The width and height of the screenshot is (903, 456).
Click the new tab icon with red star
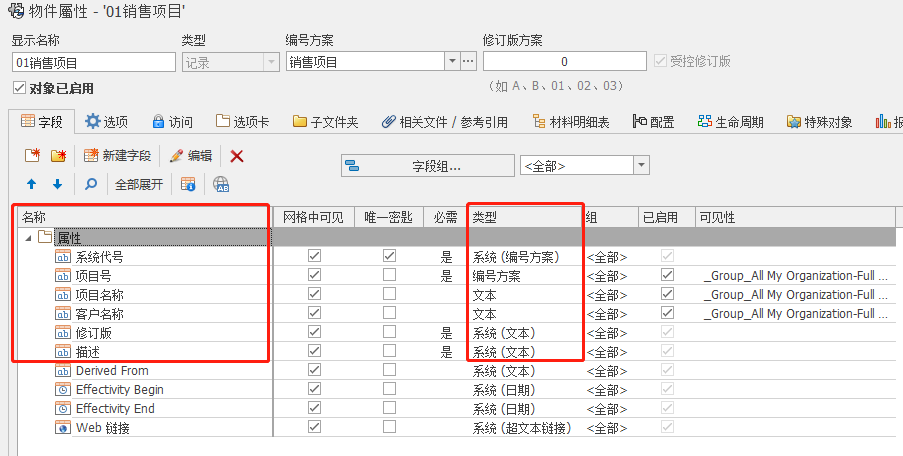coord(32,156)
